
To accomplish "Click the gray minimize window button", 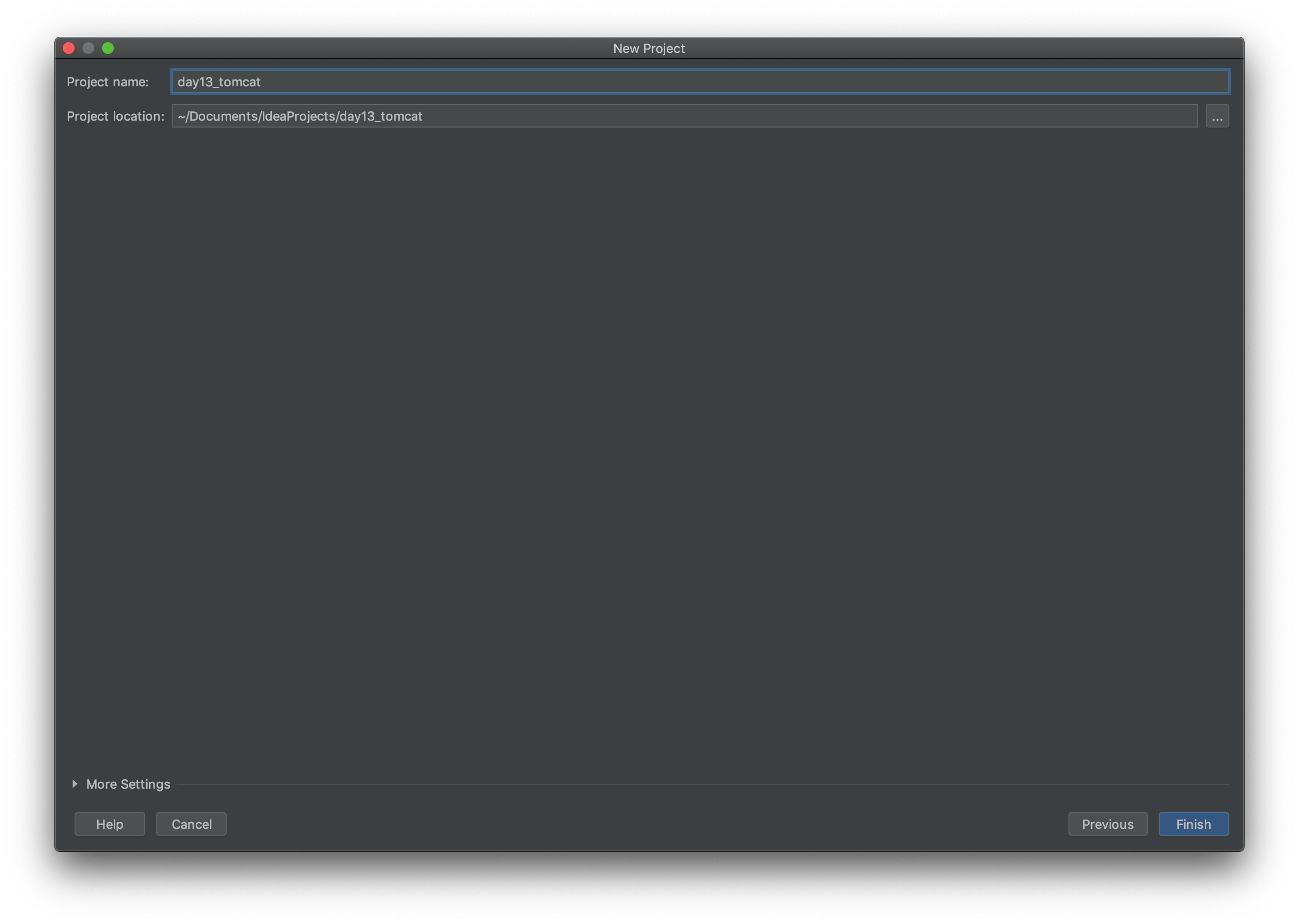I will [88, 49].
